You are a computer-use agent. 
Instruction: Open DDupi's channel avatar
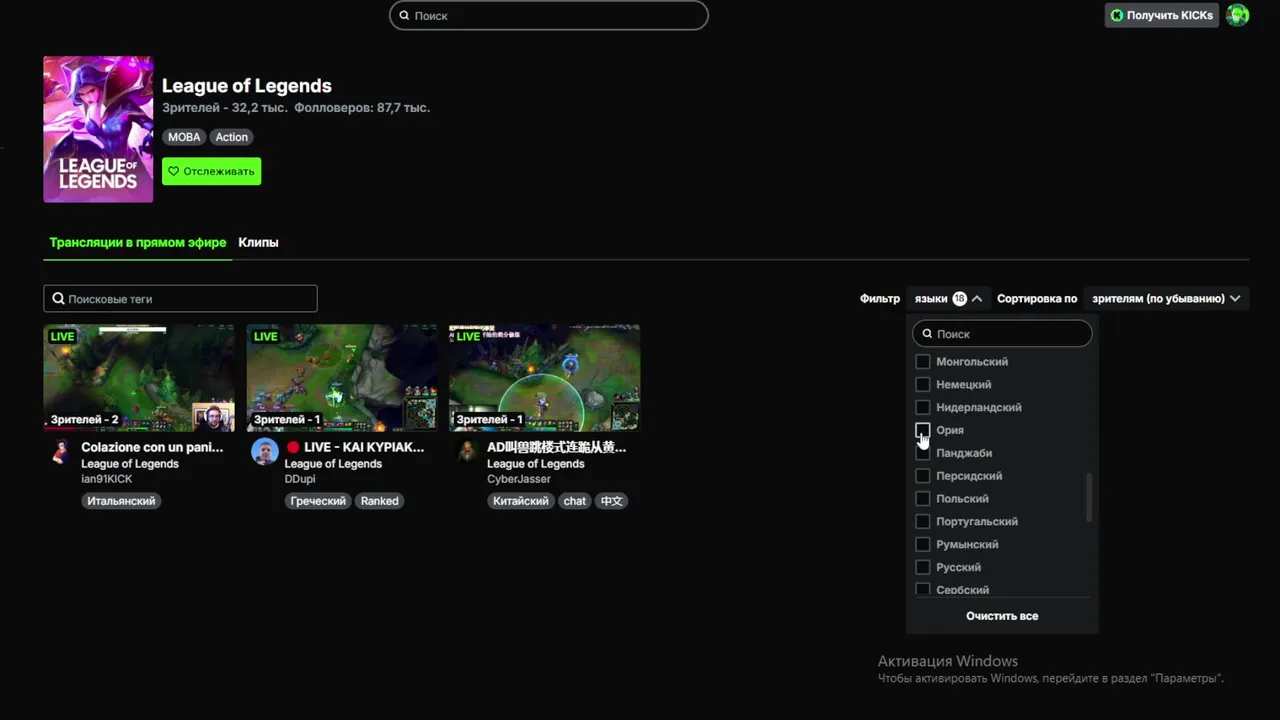pos(264,452)
